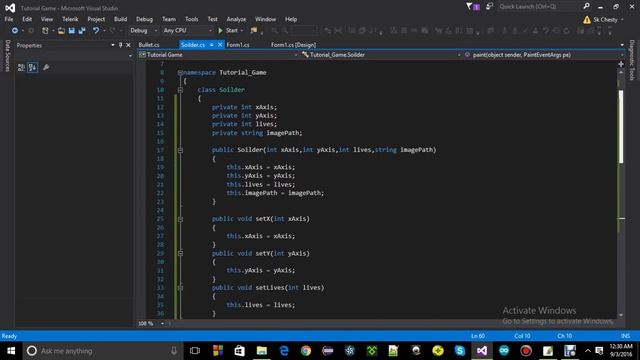Click the Property Pages wrench icon

[46, 67]
